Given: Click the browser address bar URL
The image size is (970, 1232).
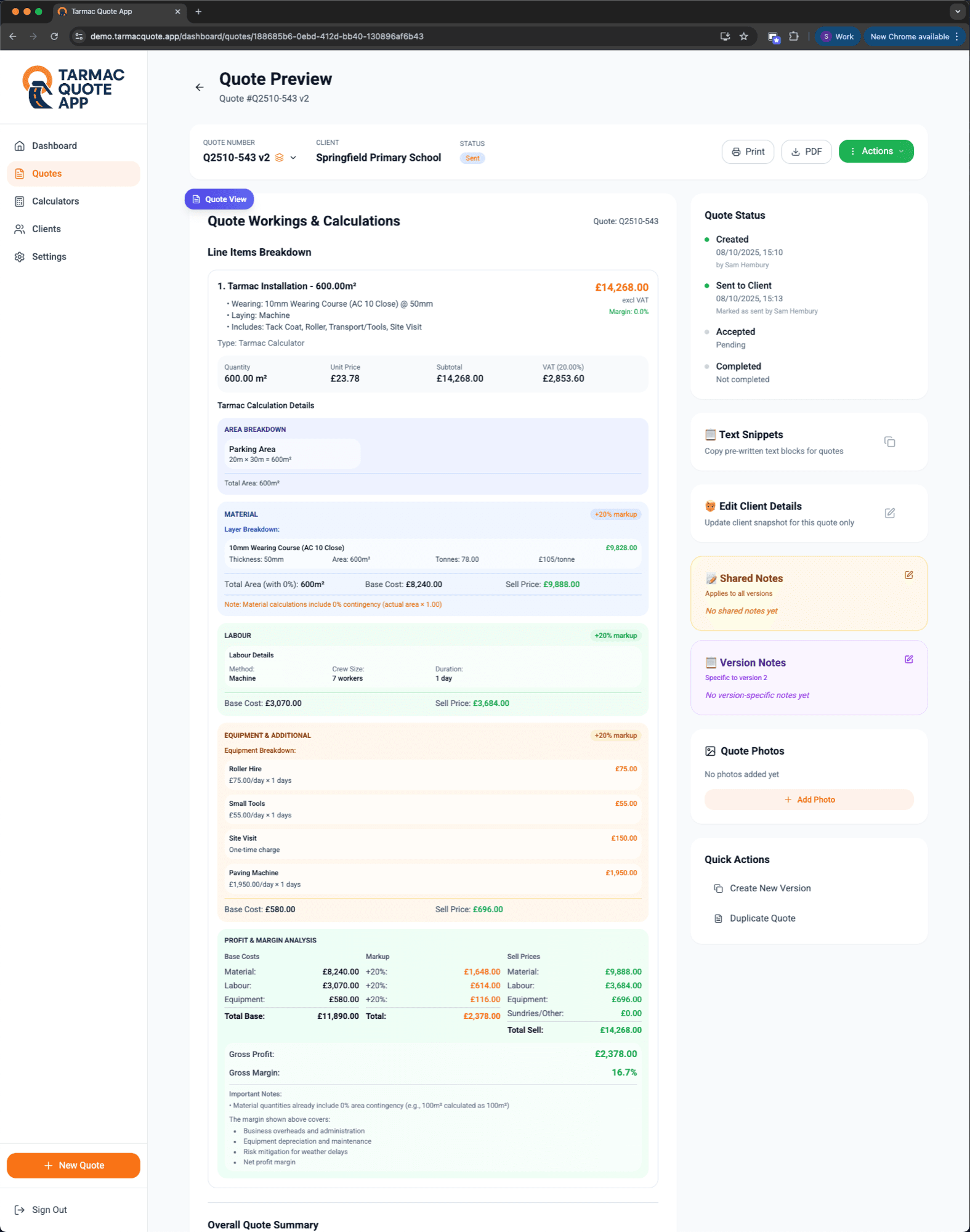Looking at the screenshot, I should (x=257, y=36).
